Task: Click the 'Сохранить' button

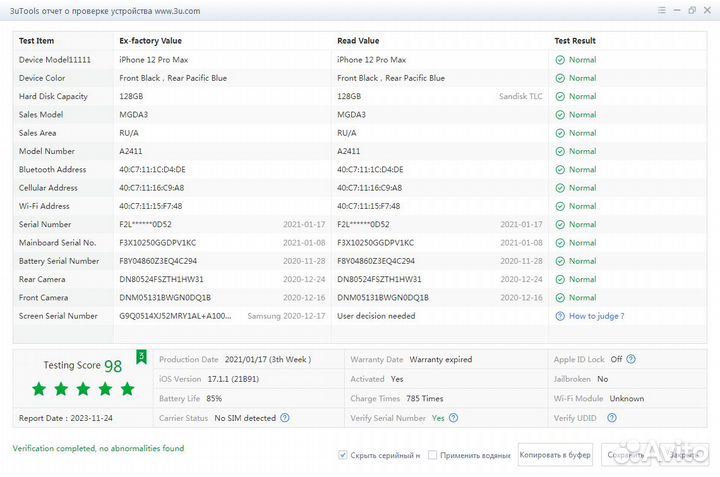Action: (627, 455)
